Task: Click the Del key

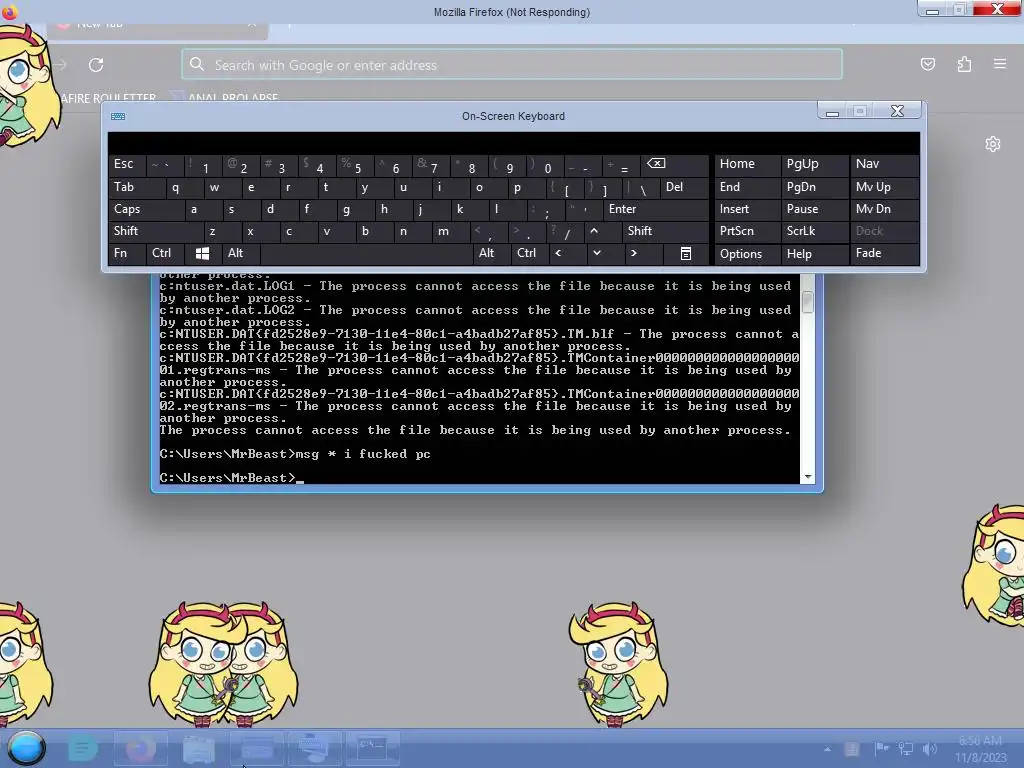Action: pyautogui.click(x=684, y=187)
